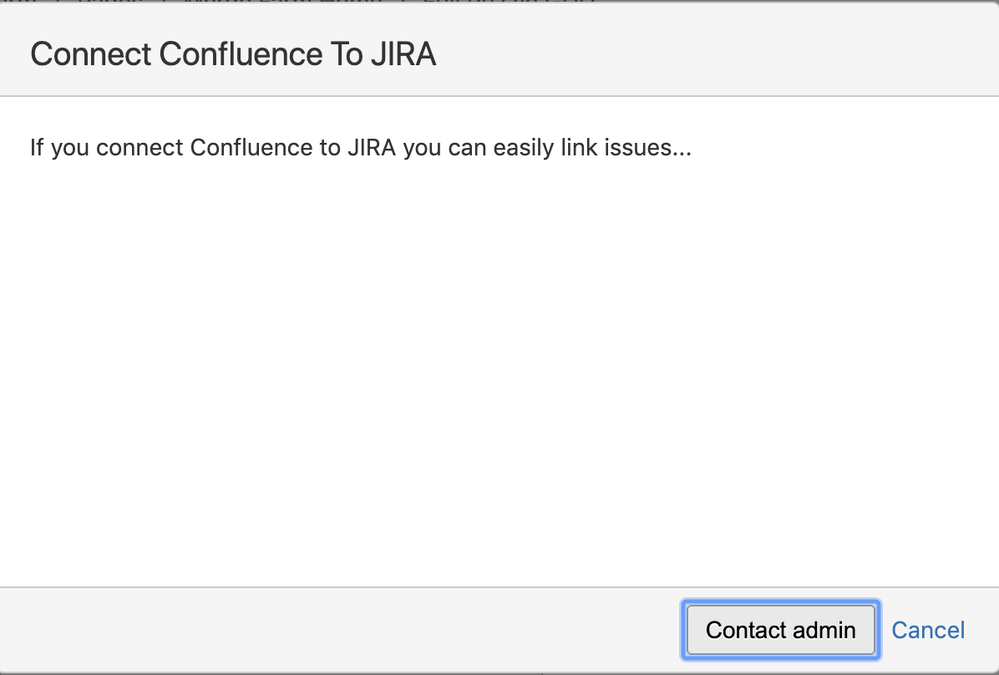Select the dialog title 'Connect Confluence To JIRA'
The image size is (999, 675).
pos(233,54)
